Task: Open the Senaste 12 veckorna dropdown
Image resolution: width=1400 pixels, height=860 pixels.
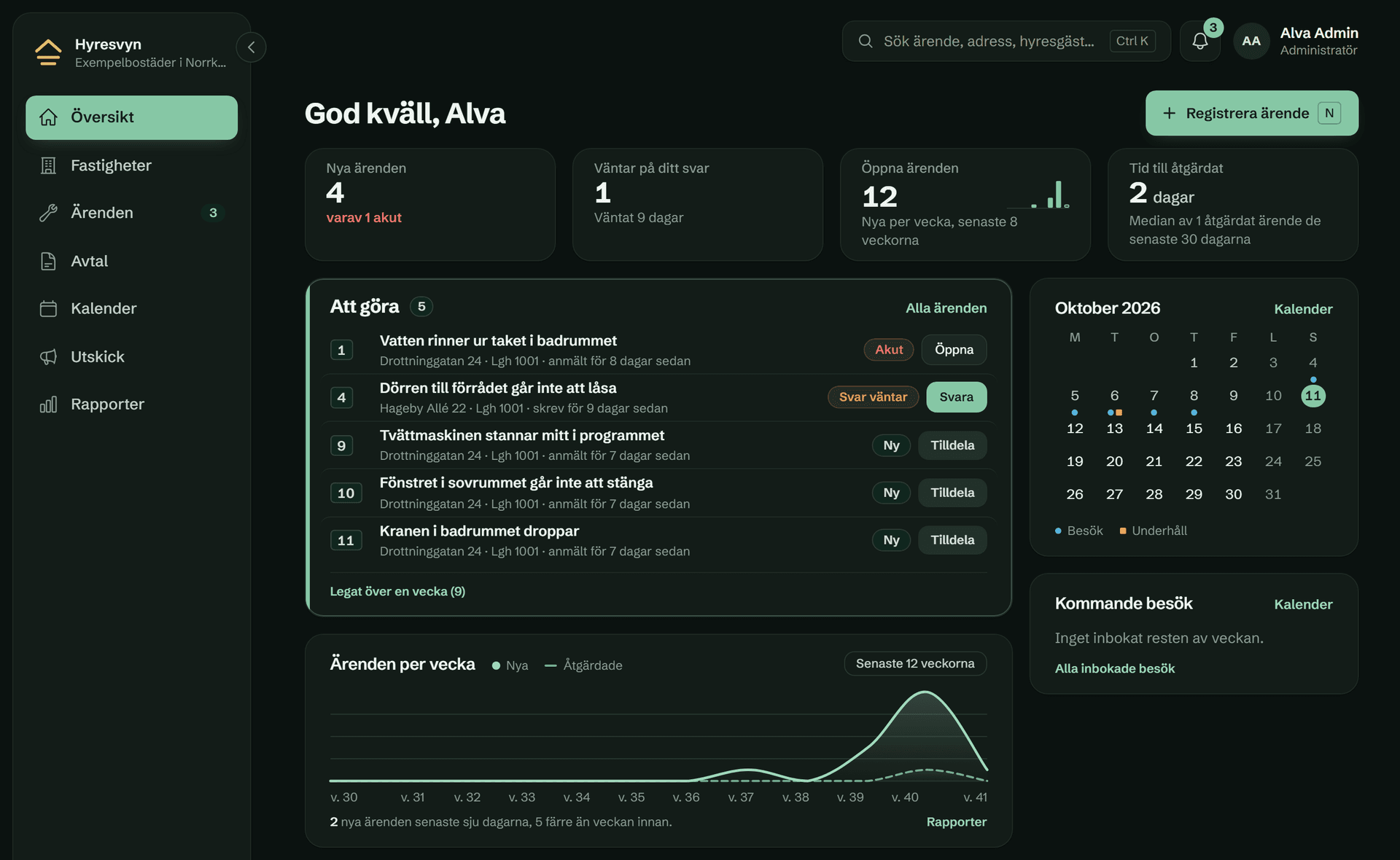Action: coord(915,664)
